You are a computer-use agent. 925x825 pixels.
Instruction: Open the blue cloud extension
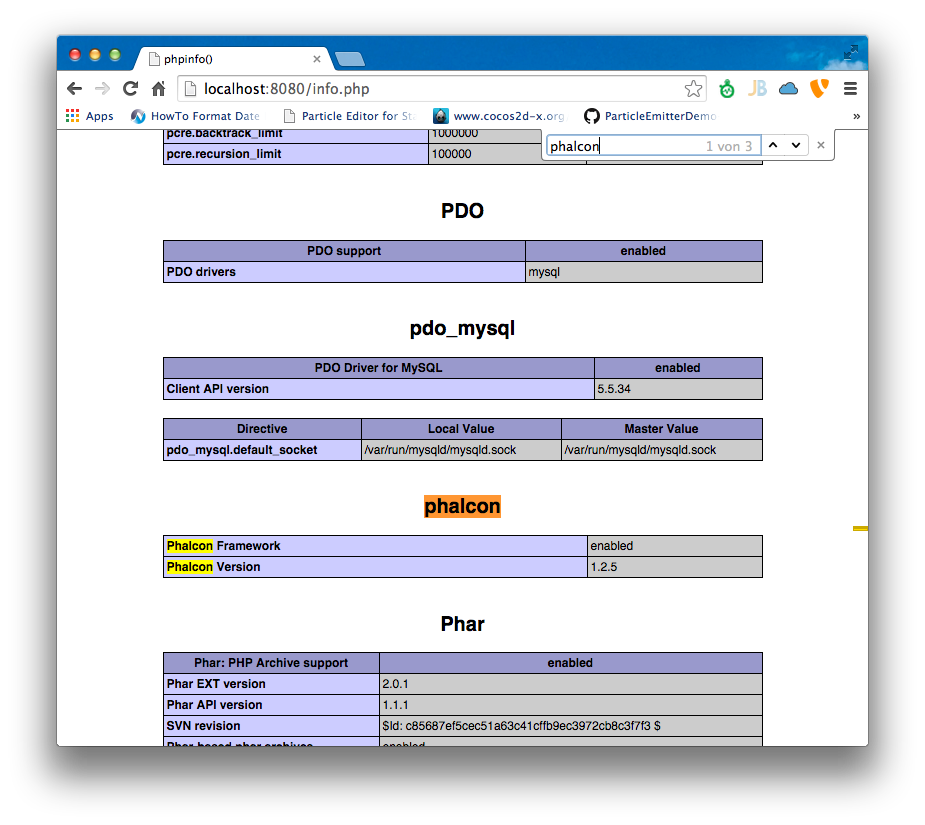tap(788, 89)
